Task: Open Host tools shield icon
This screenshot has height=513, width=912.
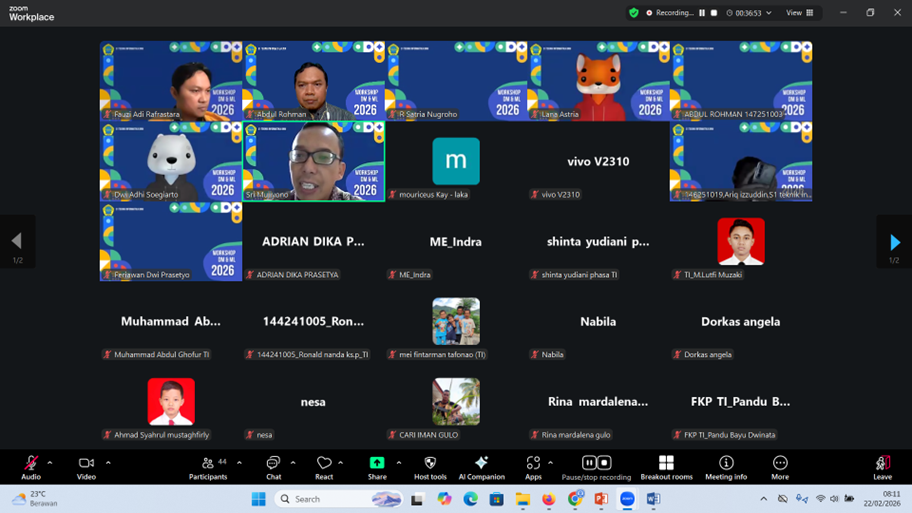Action: [x=430, y=465]
